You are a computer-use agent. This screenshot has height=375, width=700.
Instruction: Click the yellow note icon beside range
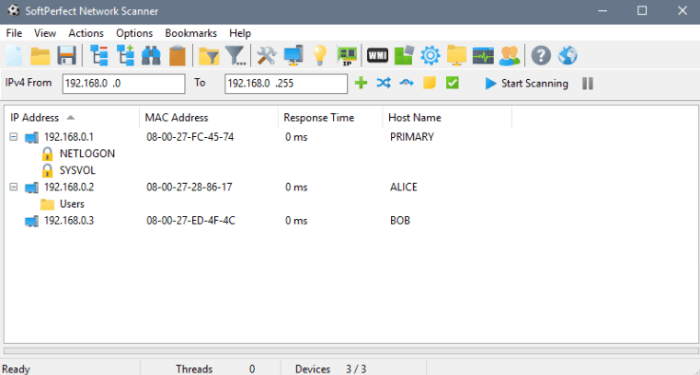pyautogui.click(x=429, y=83)
